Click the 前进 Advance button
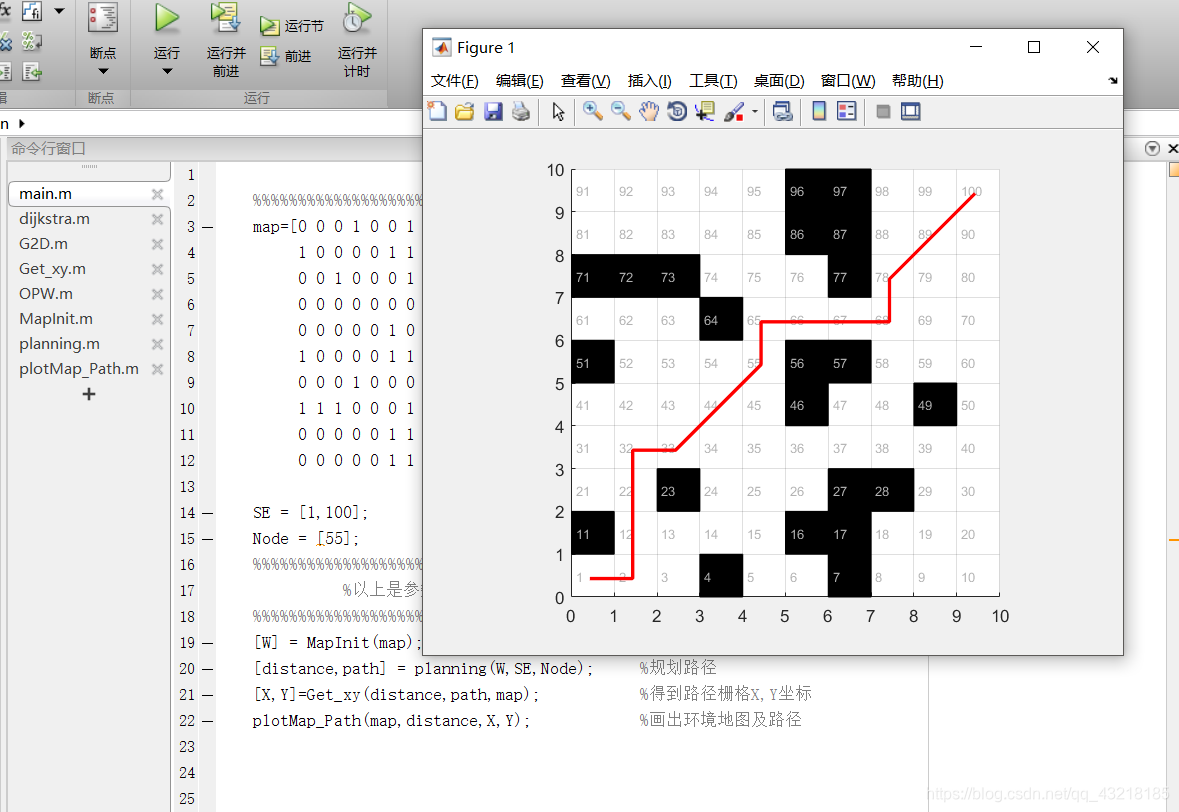 [286, 56]
